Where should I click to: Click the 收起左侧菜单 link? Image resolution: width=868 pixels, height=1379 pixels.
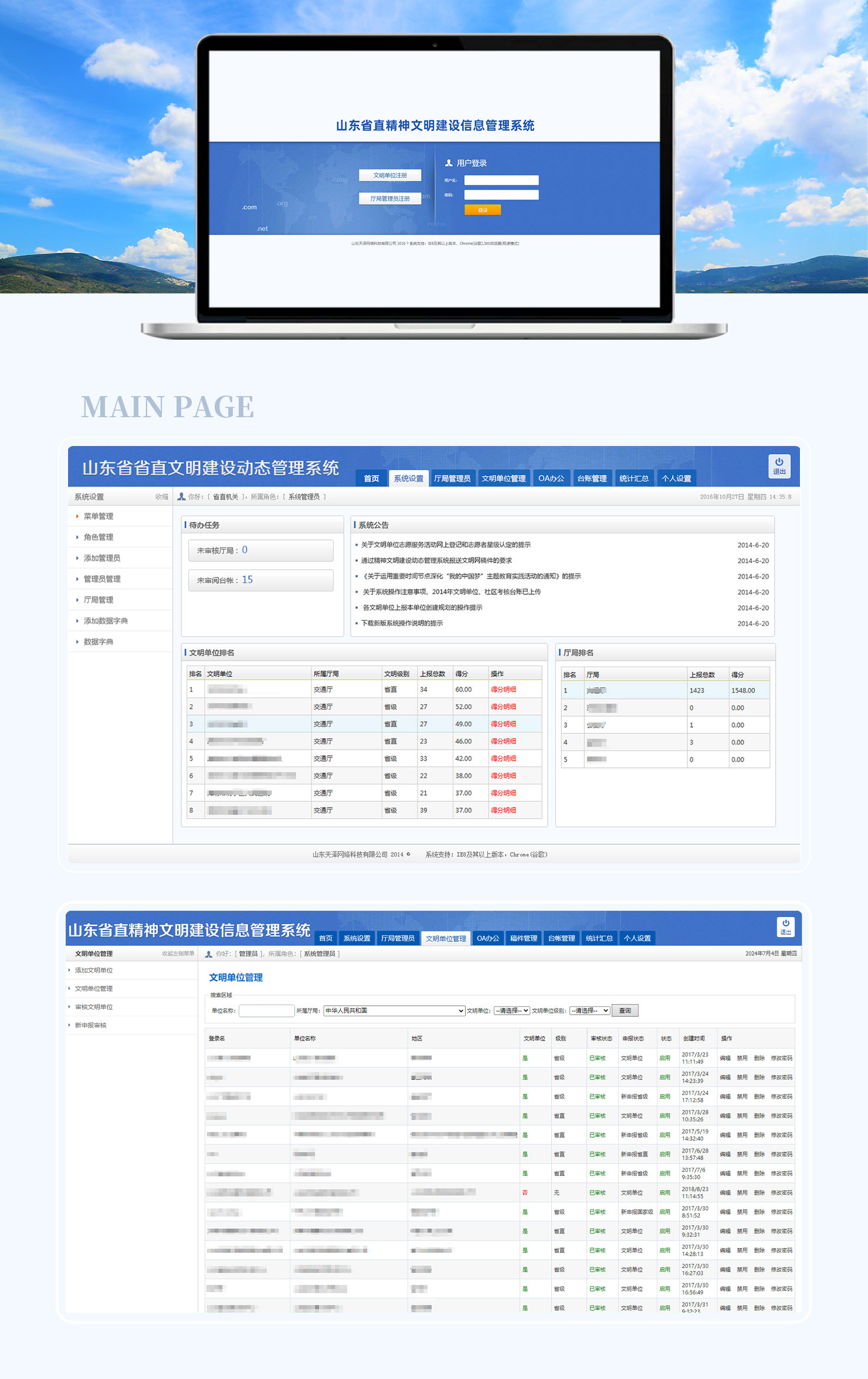coord(178,954)
